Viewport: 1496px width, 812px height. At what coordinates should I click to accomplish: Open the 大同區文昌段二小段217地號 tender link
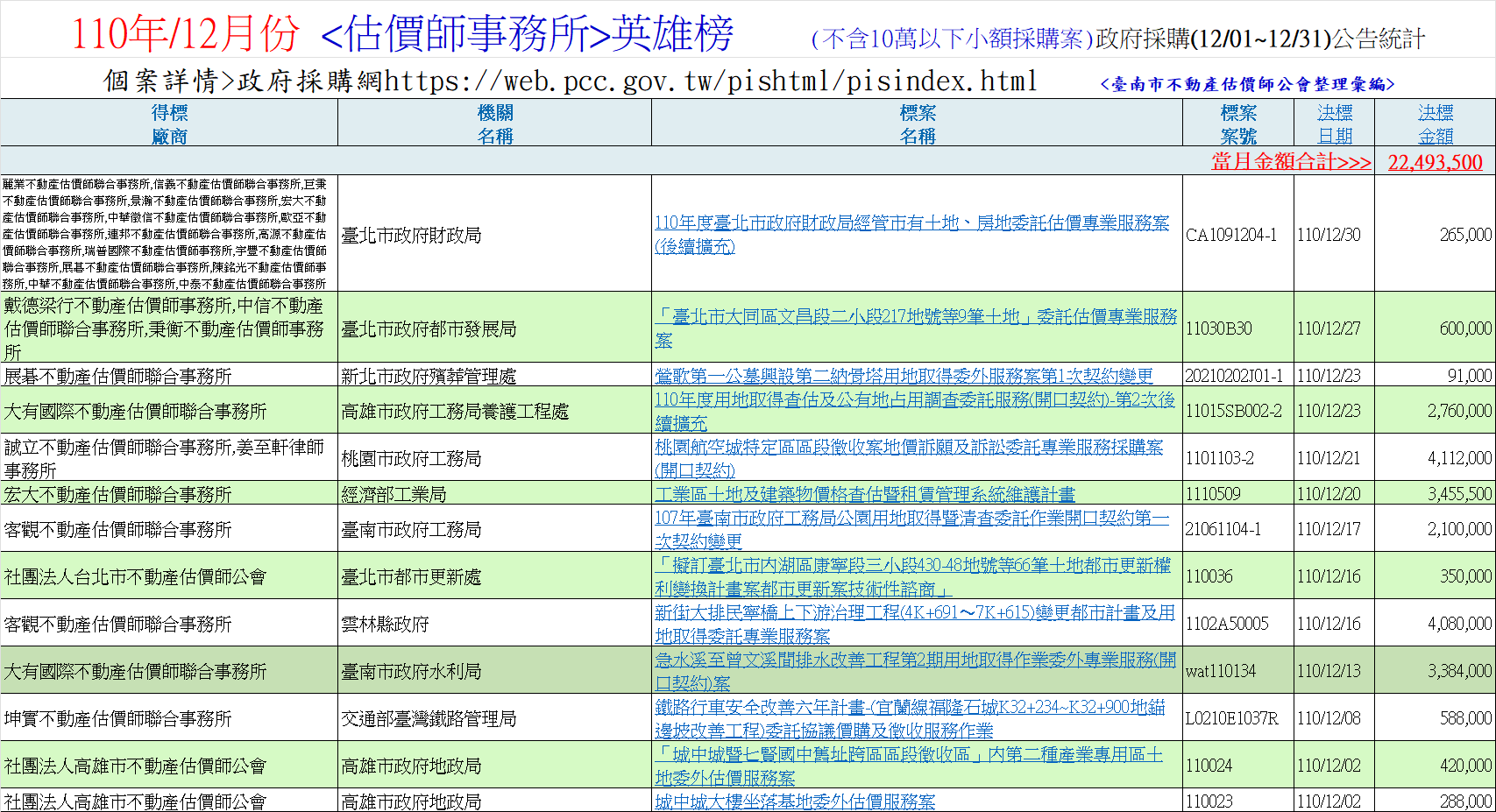click(916, 317)
